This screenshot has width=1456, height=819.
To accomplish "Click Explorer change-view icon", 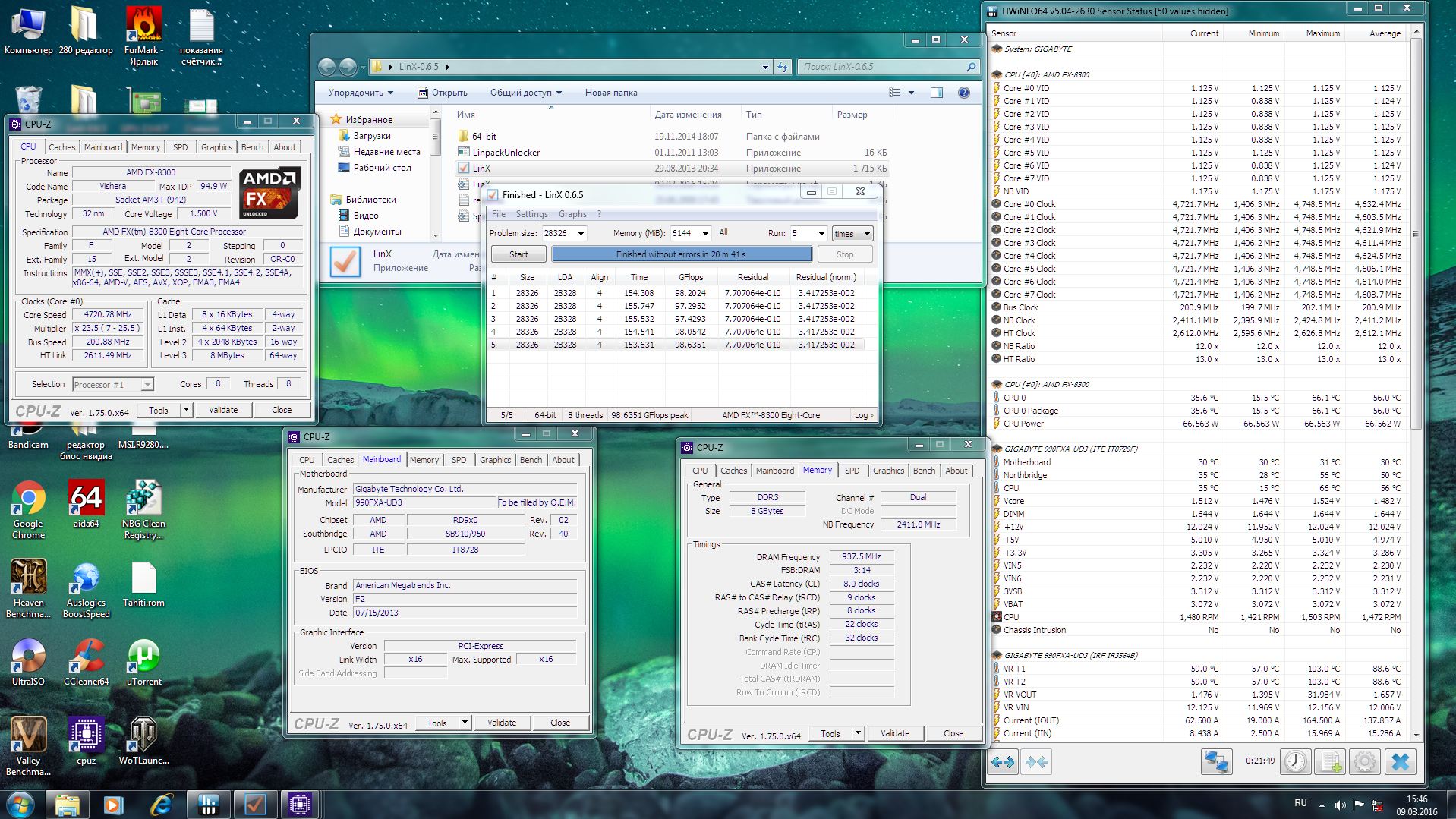I will tap(895, 93).
